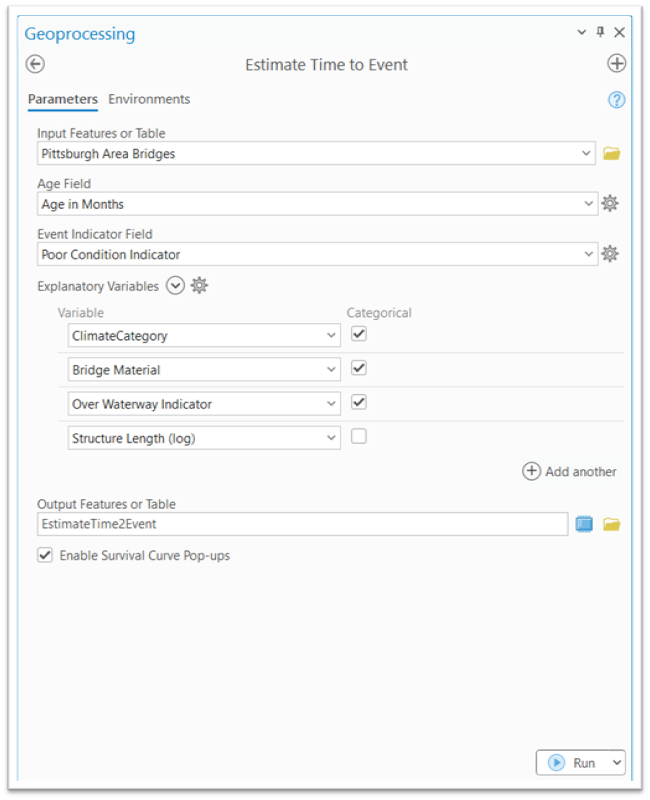Click the Event Indicator Field gear icon
This screenshot has height=800, width=650.
pos(610,254)
